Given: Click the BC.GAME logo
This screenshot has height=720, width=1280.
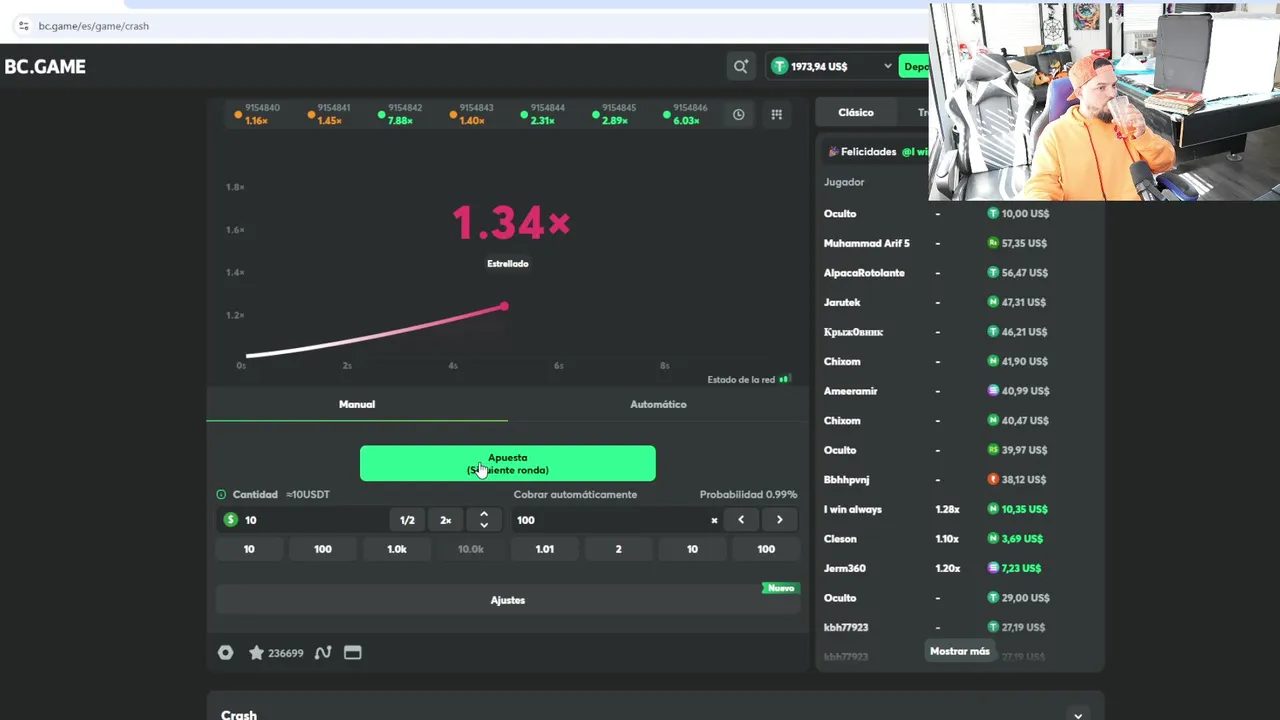Looking at the screenshot, I should (x=45, y=67).
